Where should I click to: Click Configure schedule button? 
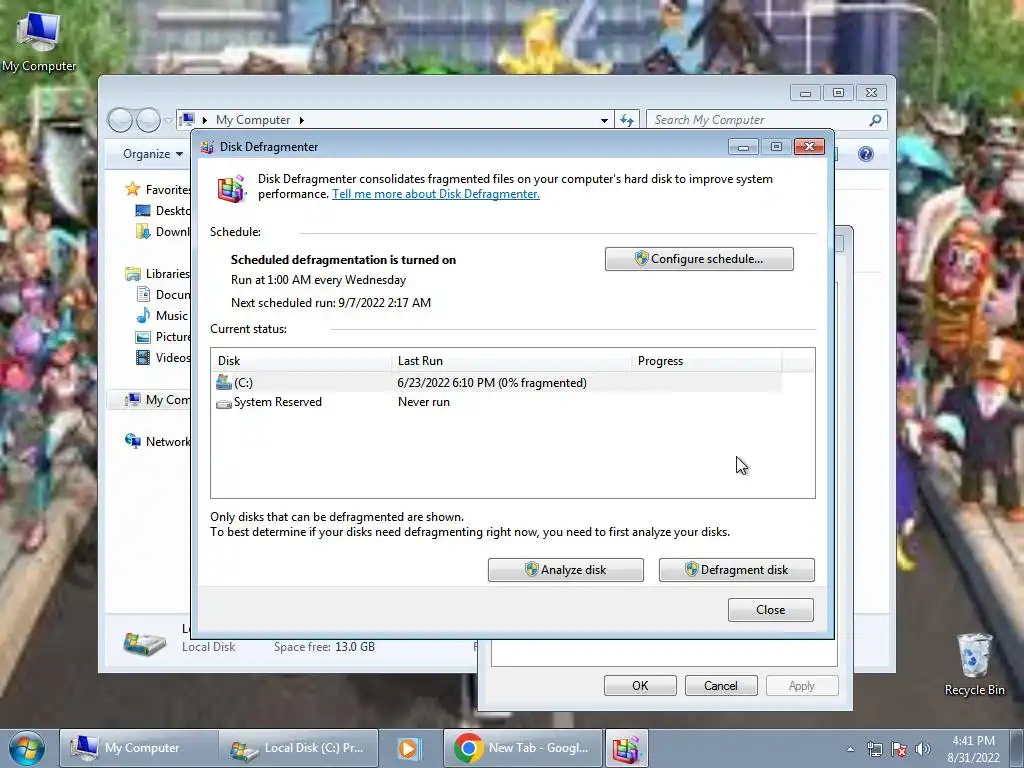[699, 259]
